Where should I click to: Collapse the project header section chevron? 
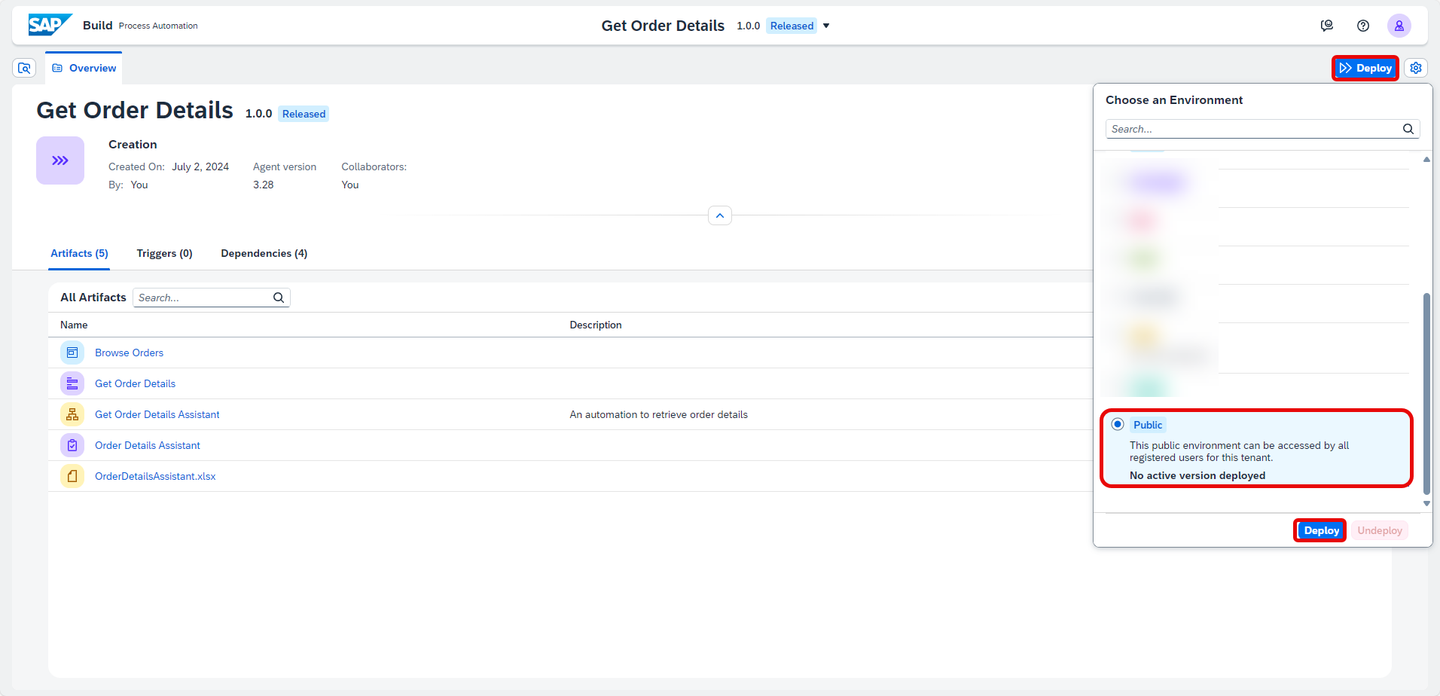720,215
